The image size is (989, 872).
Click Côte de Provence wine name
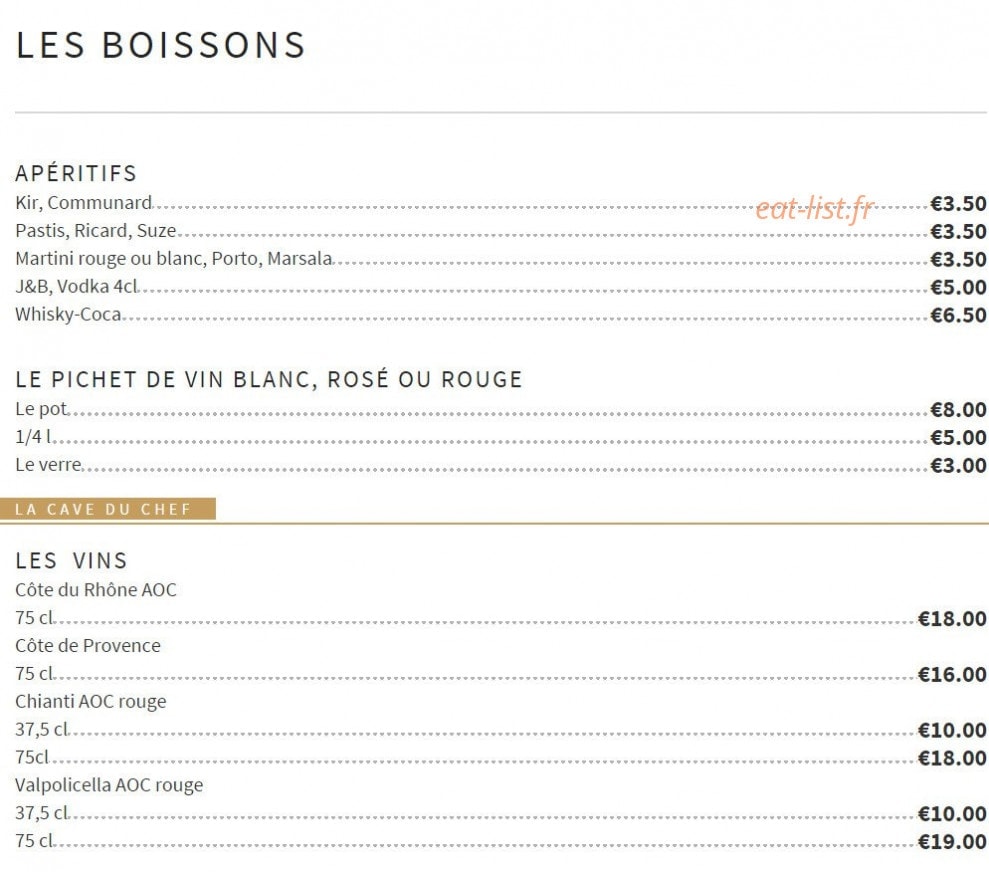pos(88,646)
